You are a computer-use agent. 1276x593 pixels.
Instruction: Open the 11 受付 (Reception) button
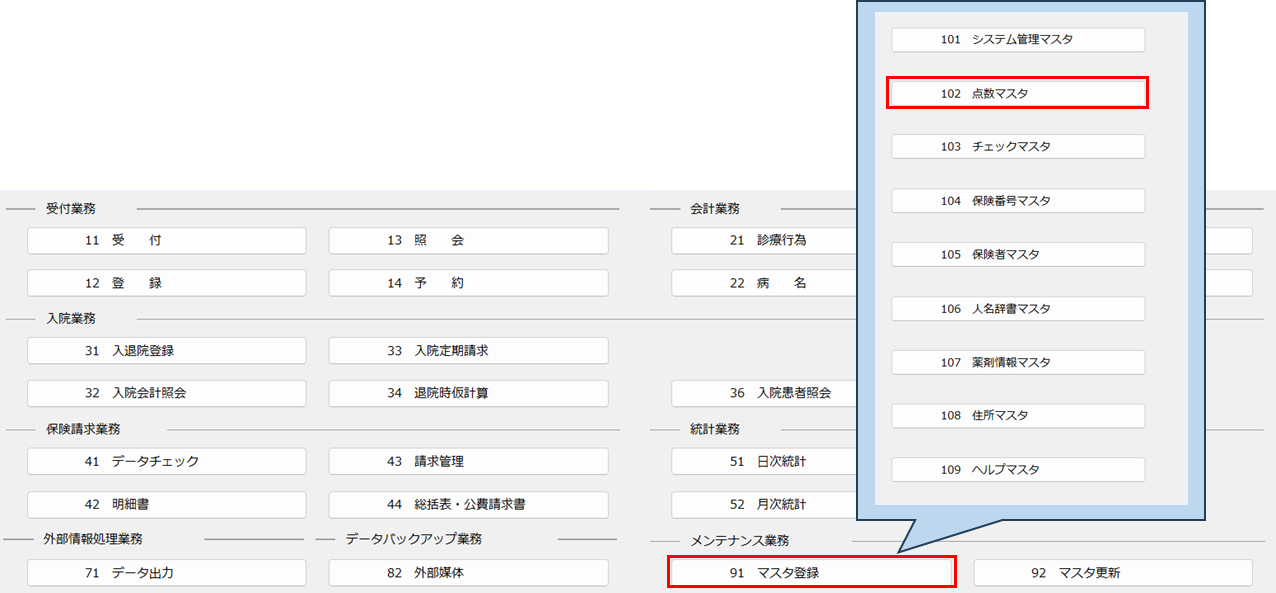[x=166, y=240]
